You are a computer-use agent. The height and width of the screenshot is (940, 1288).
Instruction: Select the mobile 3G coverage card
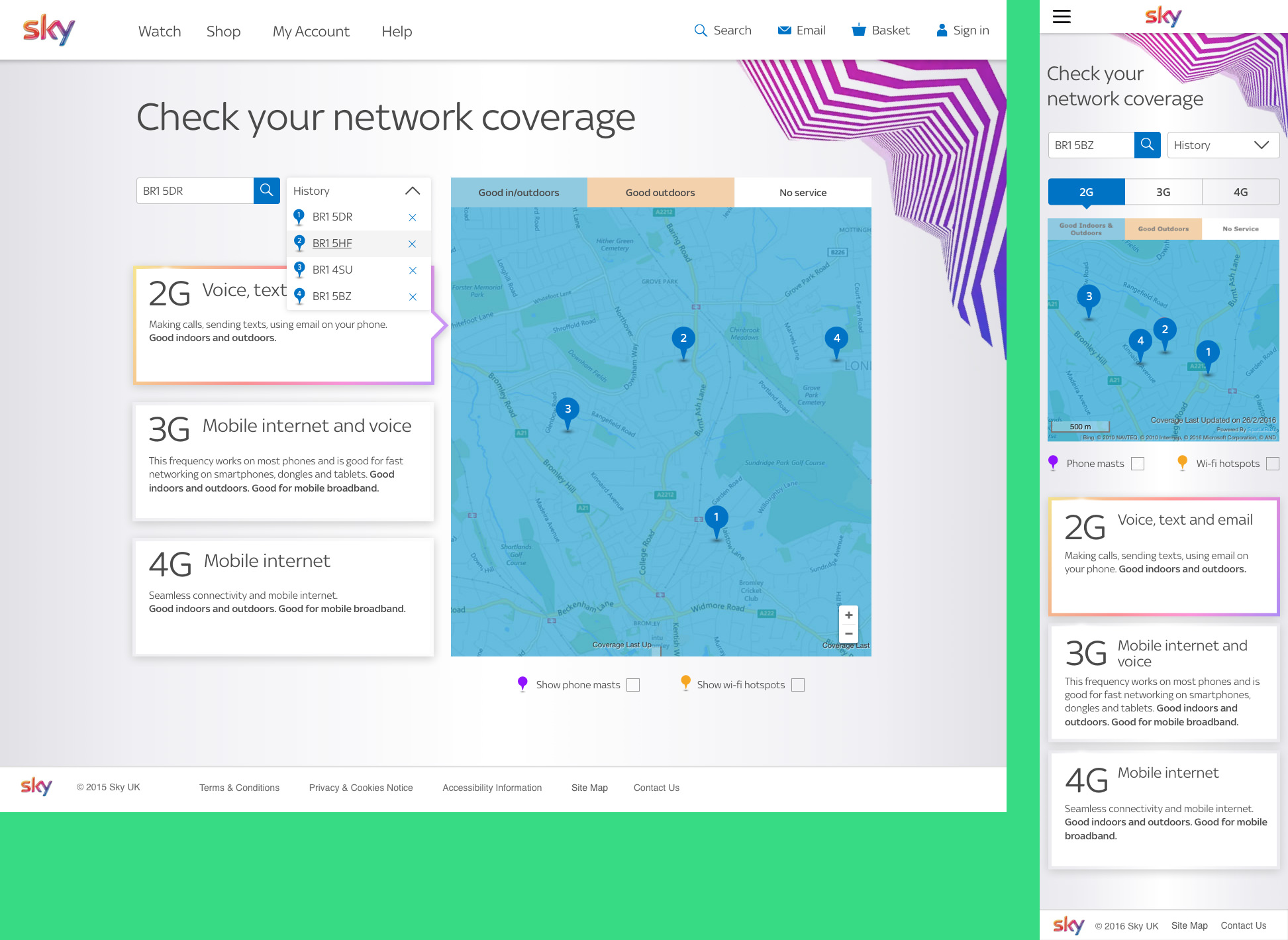tap(1164, 683)
